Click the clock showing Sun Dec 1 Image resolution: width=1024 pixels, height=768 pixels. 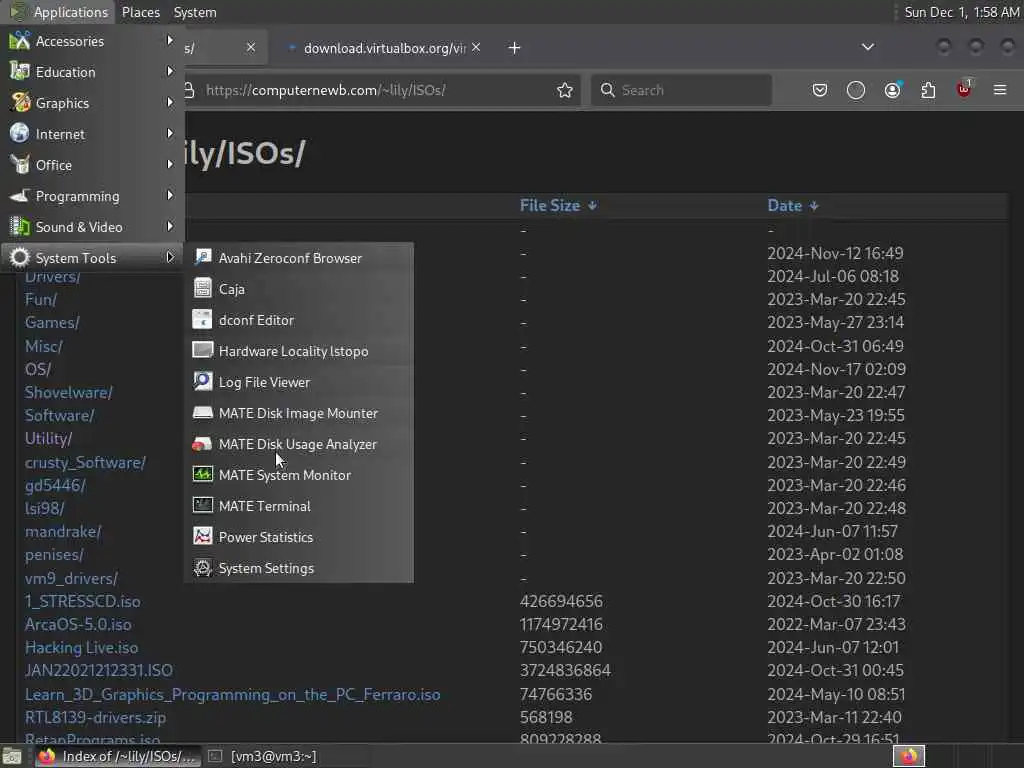[x=961, y=12]
